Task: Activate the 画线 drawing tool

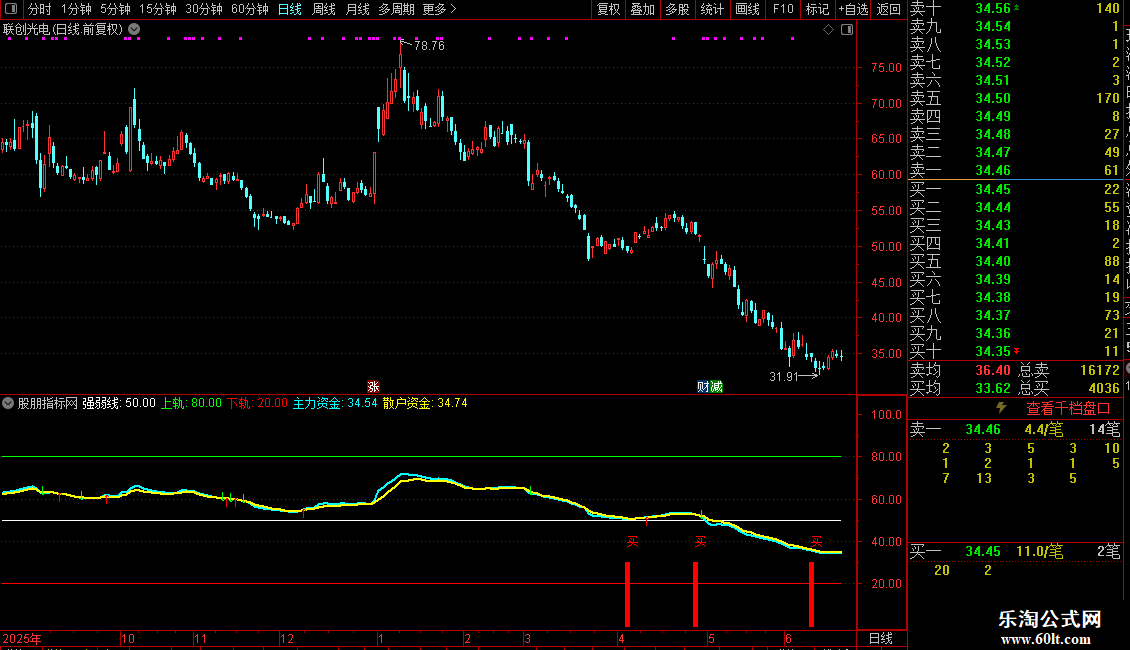Action: click(747, 9)
